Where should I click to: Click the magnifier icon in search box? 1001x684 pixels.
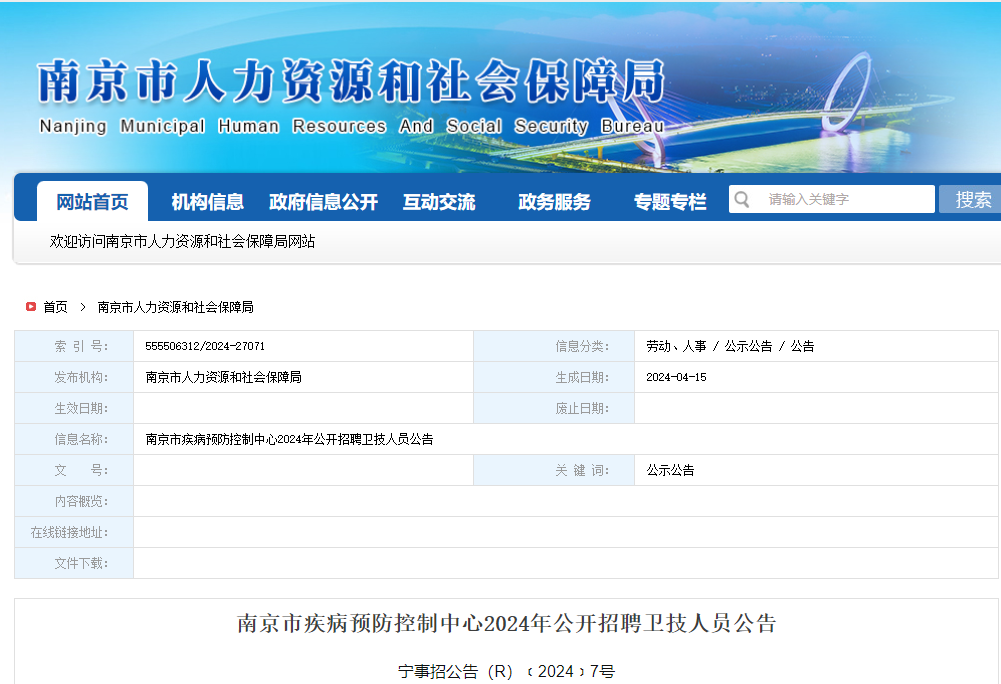741,199
